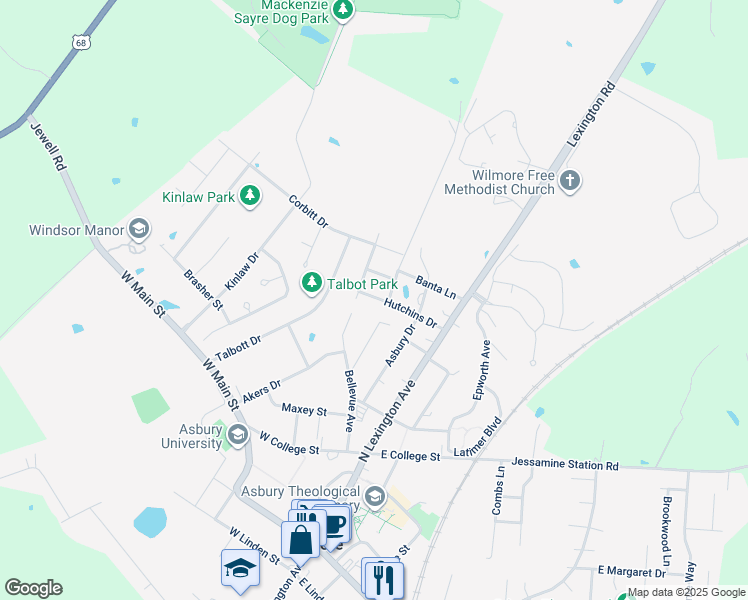Click the Corbitt Dr street label

309,211
